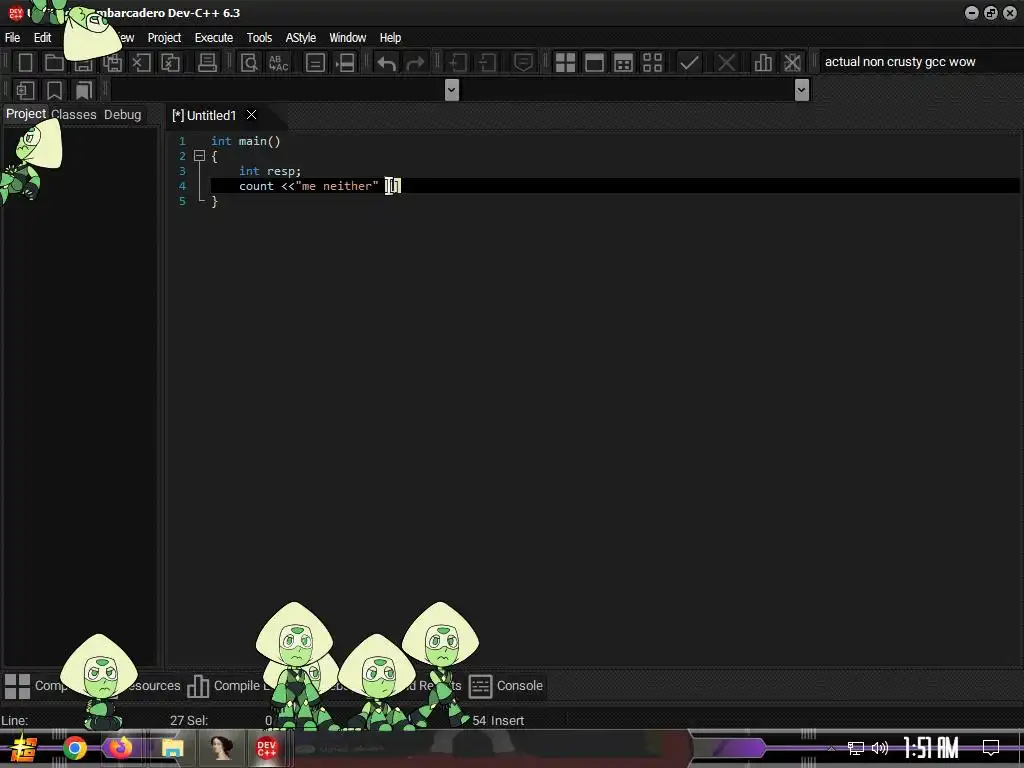The height and width of the screenshot is (768, 1024).
Task: Save all files toolbar icon
Action: [112, 63]
